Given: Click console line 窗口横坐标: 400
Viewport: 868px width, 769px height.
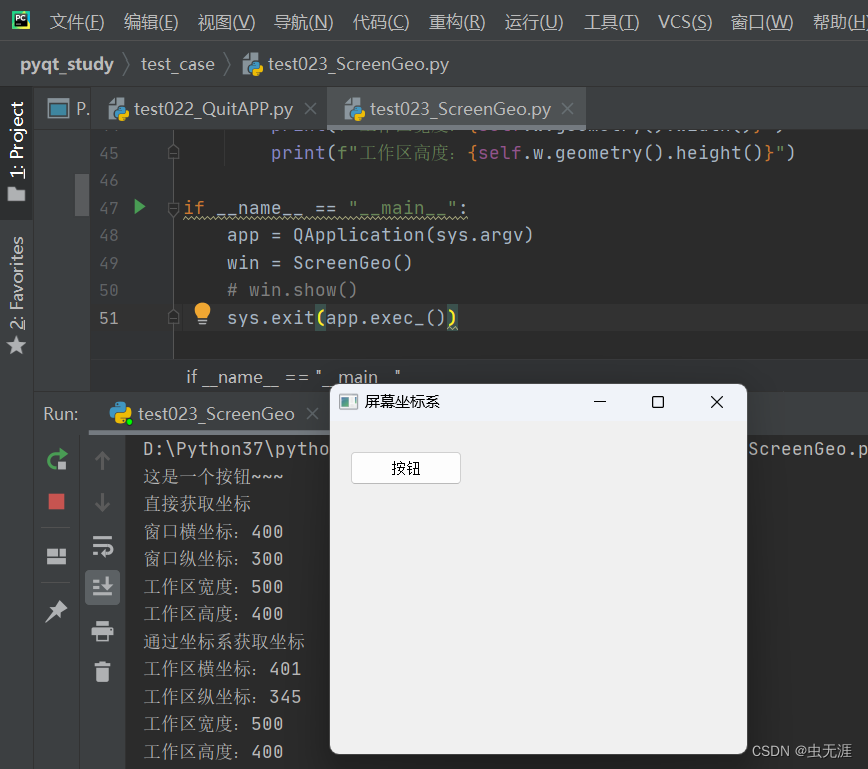Looking at the screenshot, I should pyautogui.click(x=214, y=531).
